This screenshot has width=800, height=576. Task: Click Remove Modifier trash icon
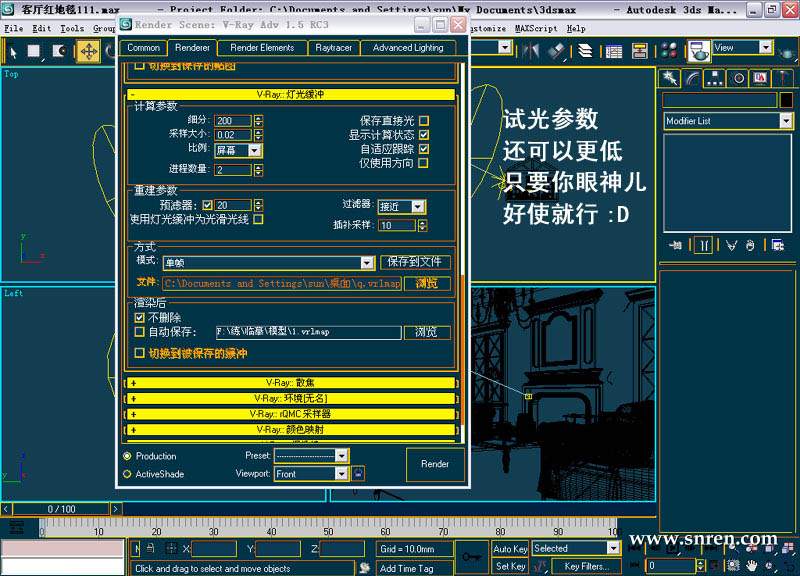750,245
